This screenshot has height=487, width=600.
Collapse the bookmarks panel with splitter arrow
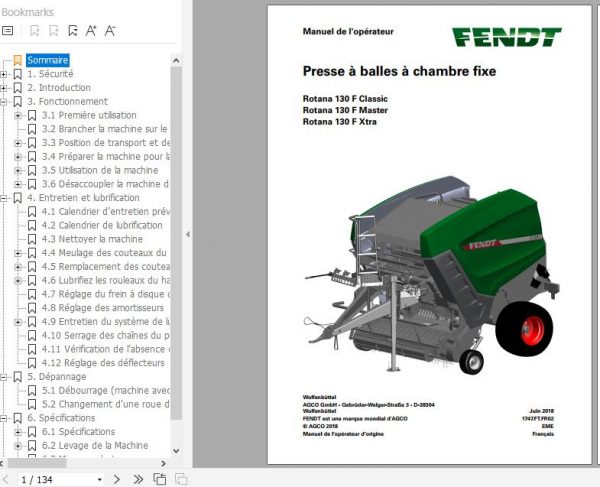[188, 234]
